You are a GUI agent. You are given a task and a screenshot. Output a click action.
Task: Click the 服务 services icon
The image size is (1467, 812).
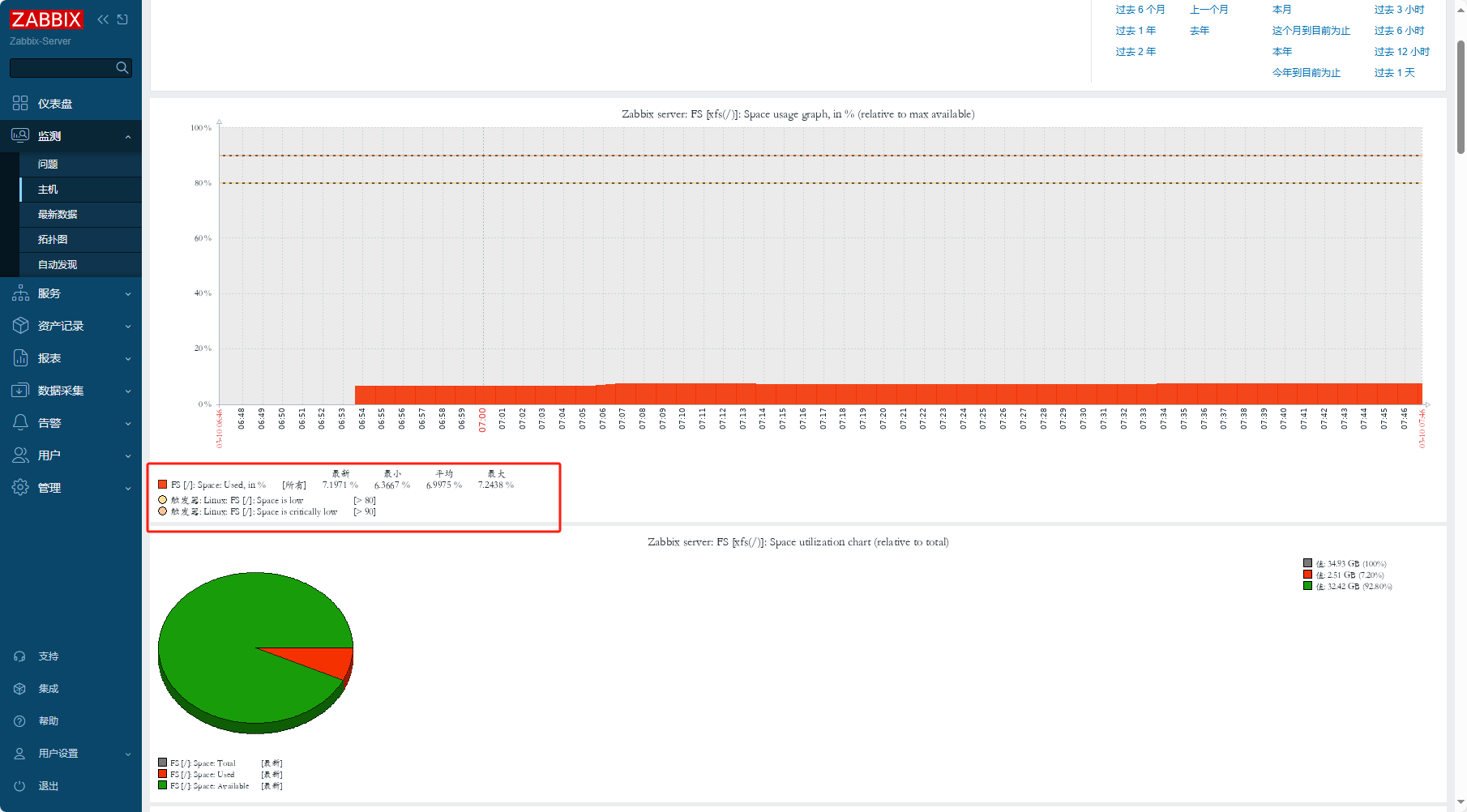20,293
